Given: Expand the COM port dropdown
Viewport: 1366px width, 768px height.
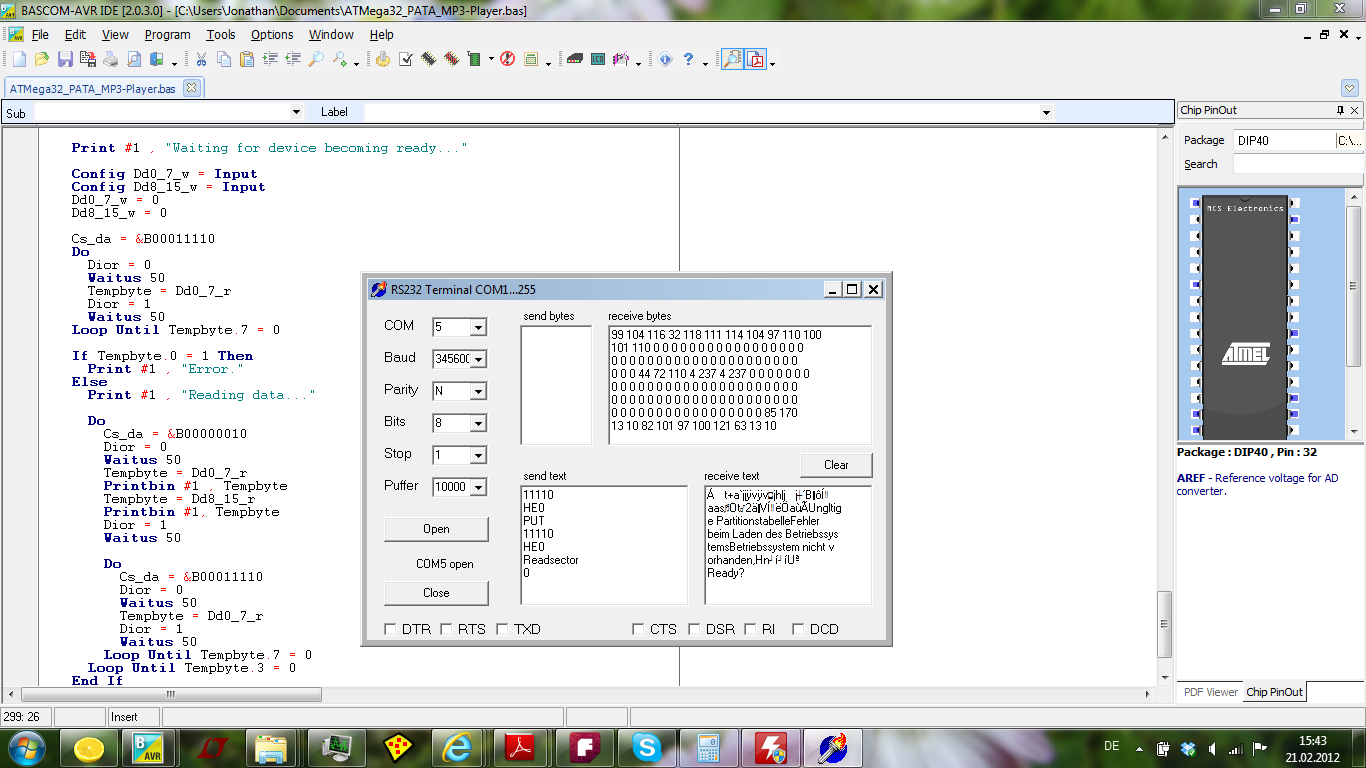Looking at the screenshot, I should [477, 327].
